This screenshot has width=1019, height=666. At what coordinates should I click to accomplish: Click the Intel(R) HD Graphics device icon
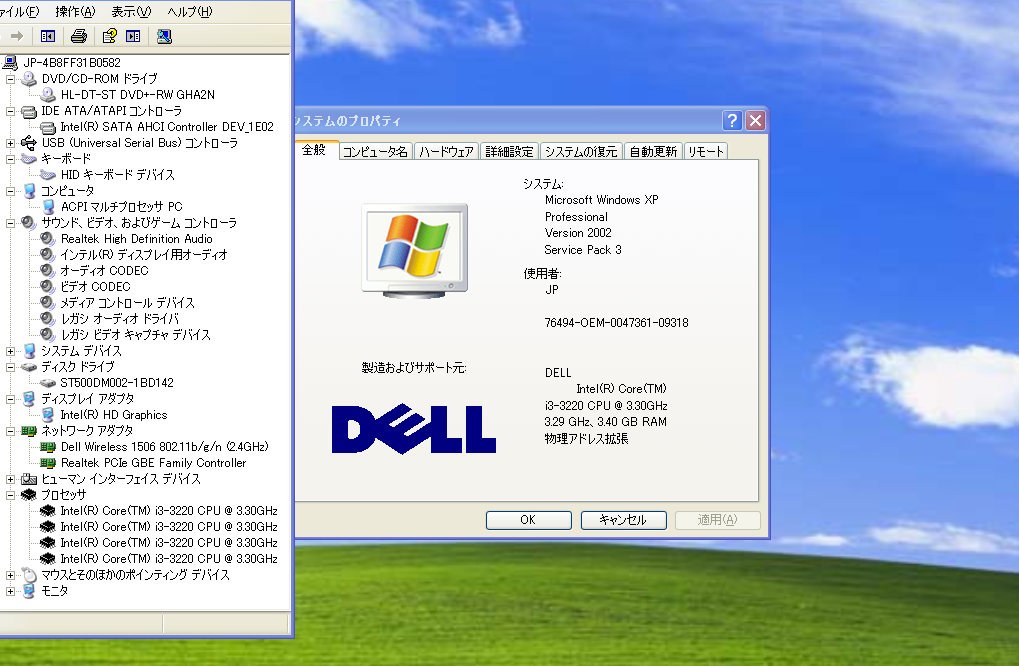tap(47, 415)
